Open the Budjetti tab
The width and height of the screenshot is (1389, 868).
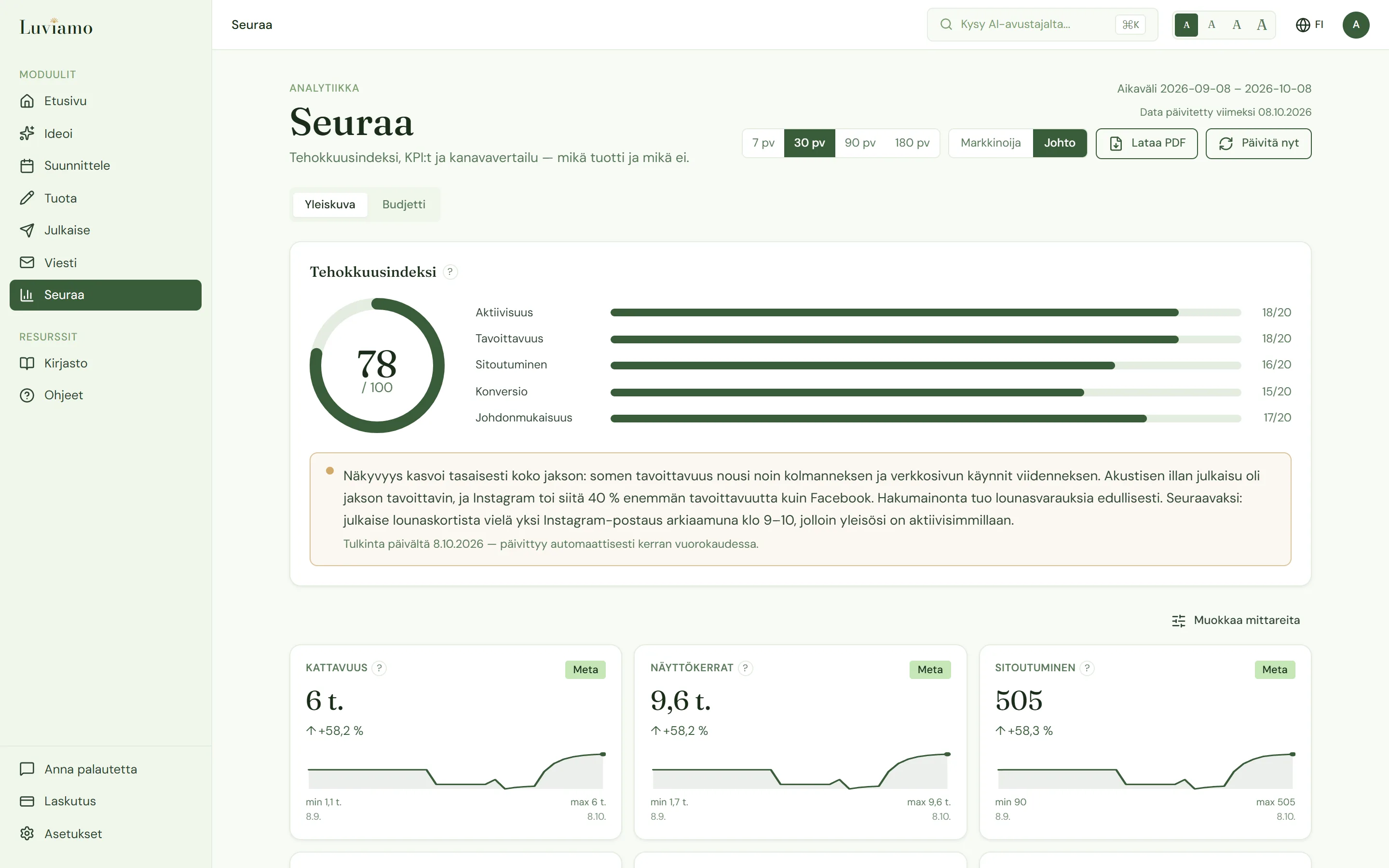(x=404, y=205)
